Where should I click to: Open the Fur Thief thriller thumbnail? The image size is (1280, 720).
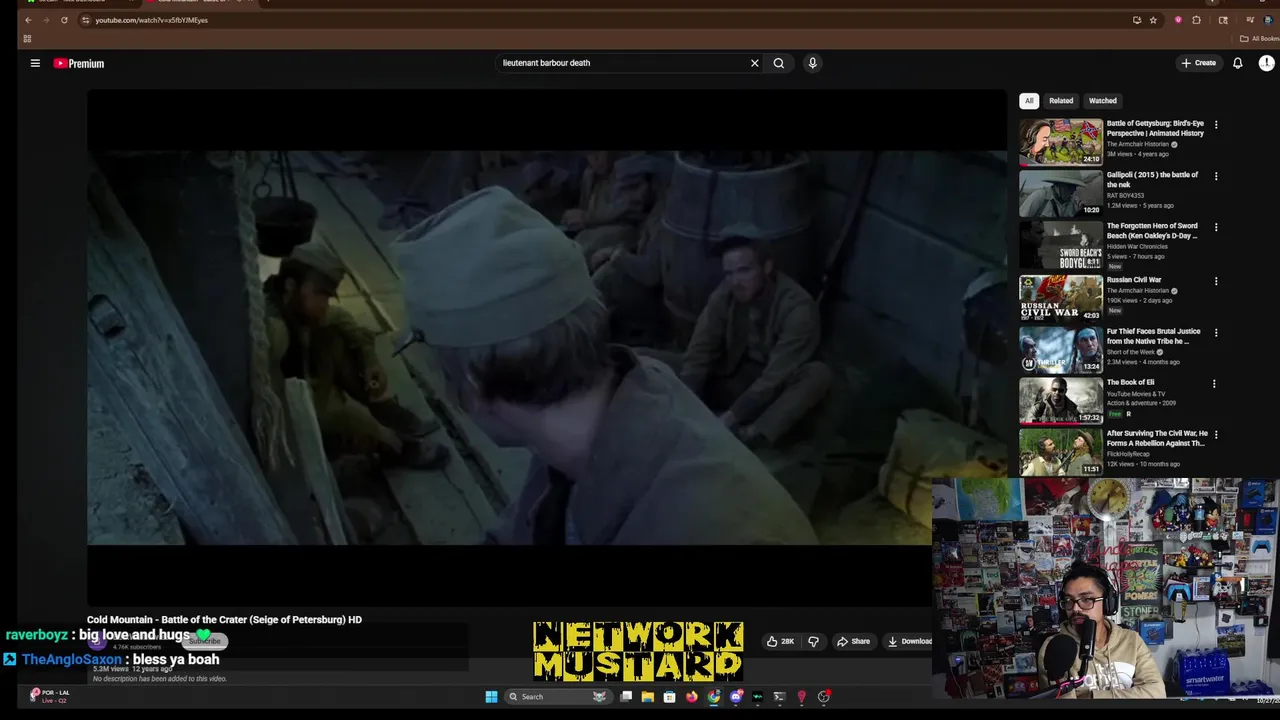tap(1061, 348)
